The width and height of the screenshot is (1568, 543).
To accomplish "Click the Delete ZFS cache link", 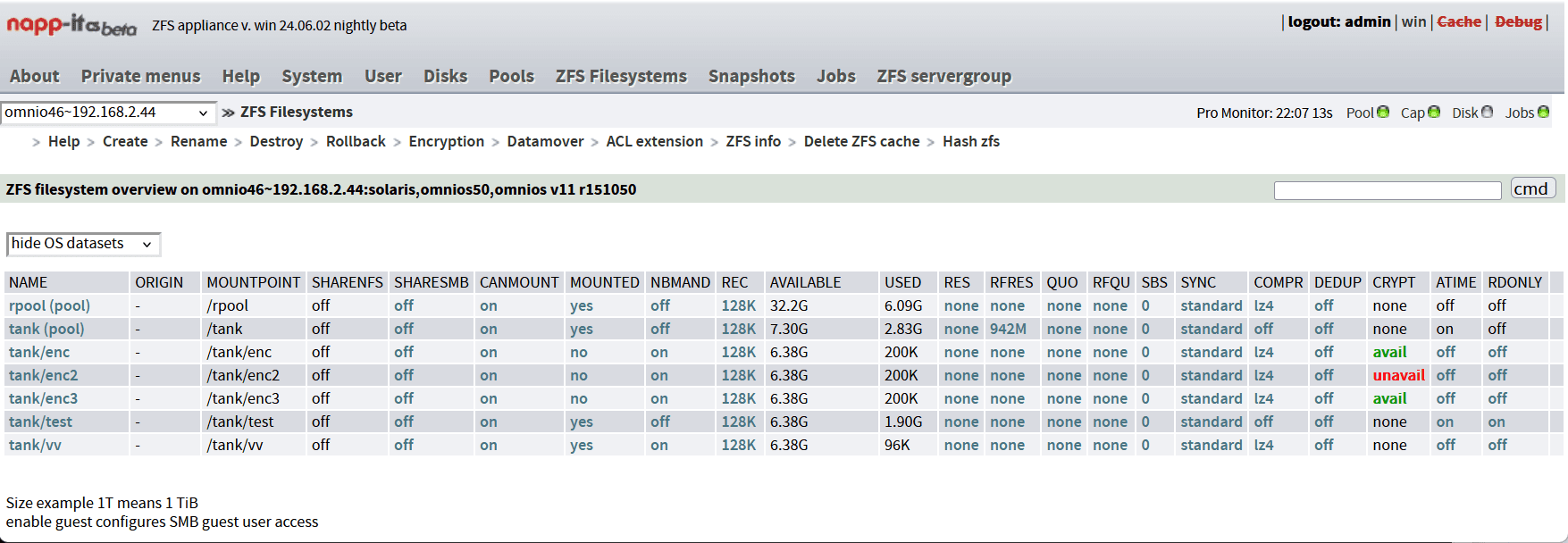I will pyautogui.click(x=861, y=141).
